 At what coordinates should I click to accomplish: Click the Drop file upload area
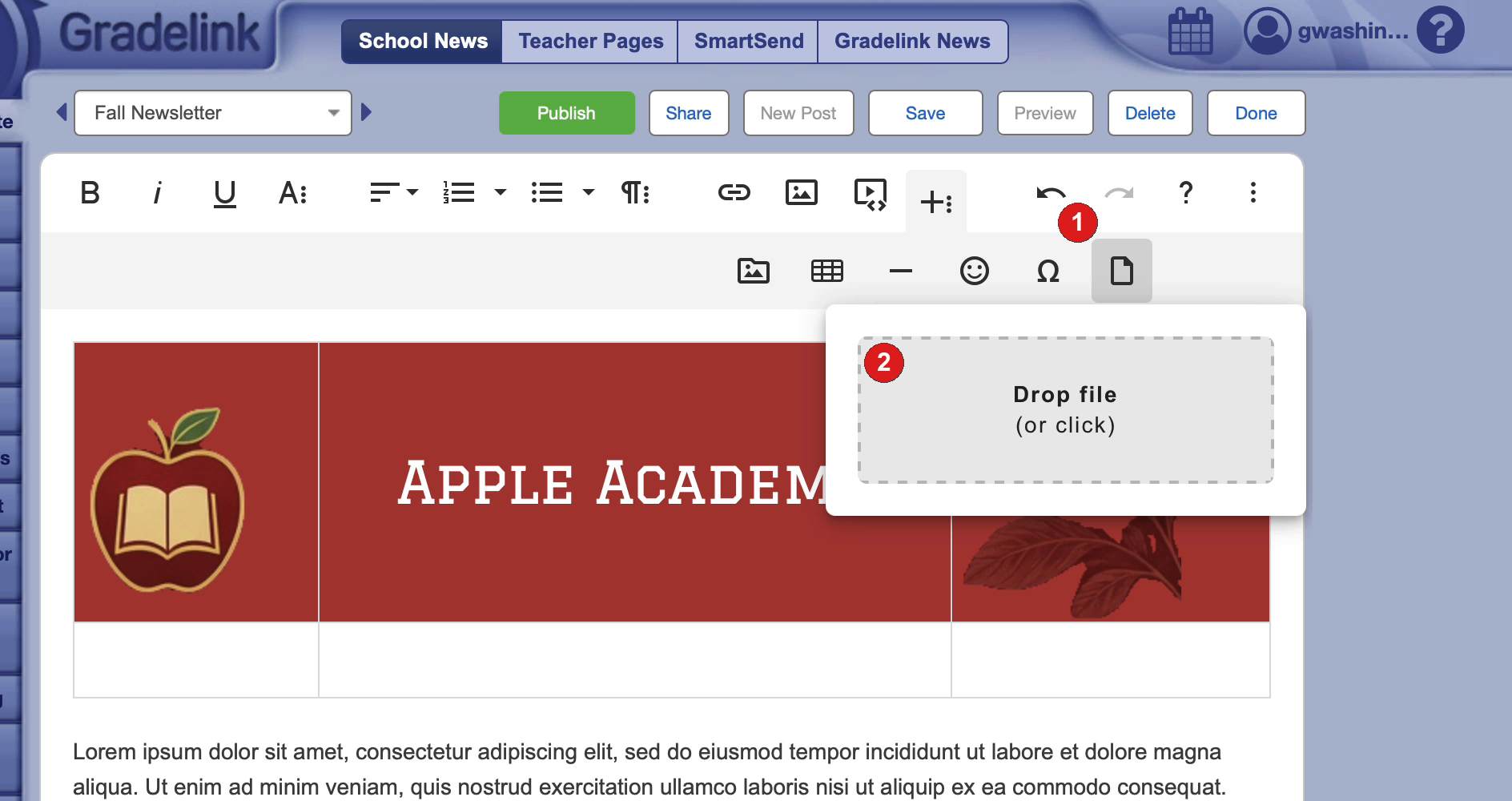(x=1066, y=410)
